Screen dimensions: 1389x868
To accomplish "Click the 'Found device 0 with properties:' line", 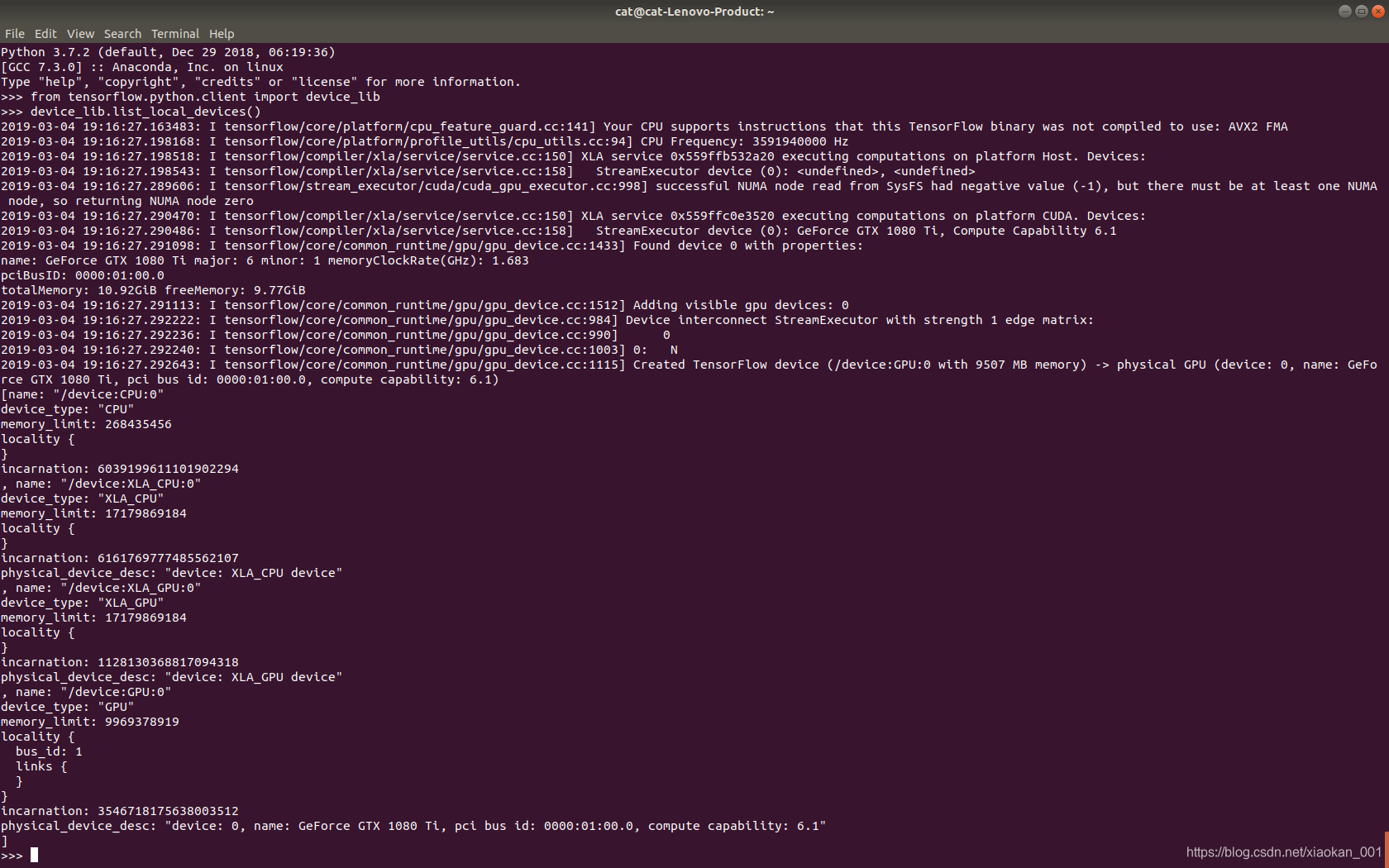I will click(432, 246).
